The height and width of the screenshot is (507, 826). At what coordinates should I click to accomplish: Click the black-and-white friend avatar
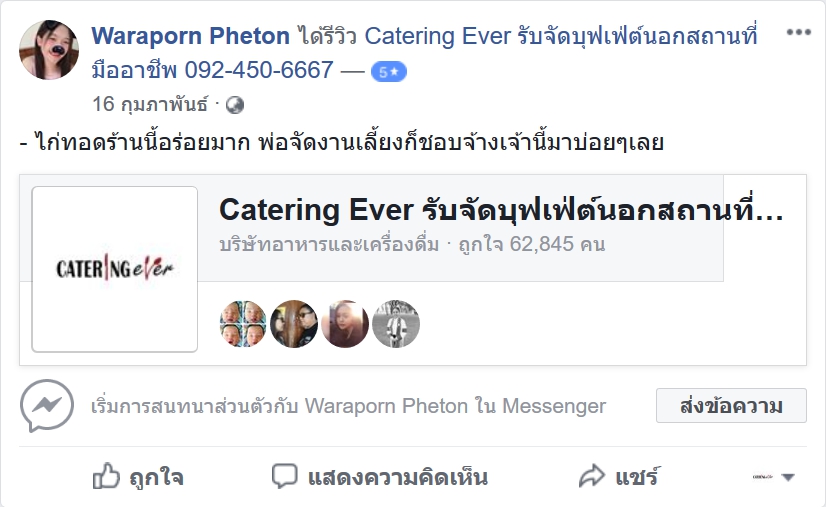click(396, 324)
